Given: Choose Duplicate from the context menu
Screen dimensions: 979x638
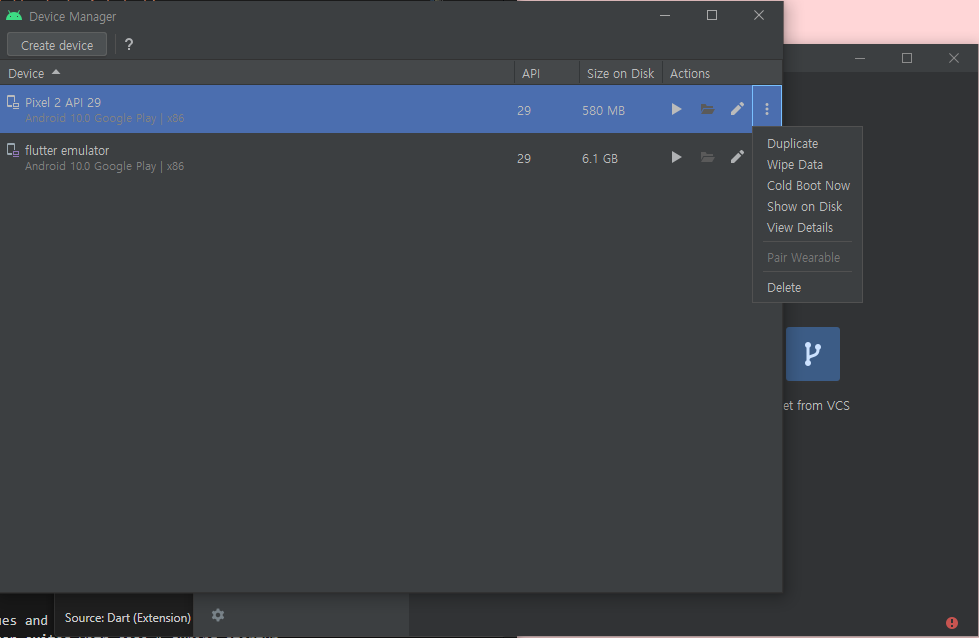Looking at the screenshot, I should click(792, 144).
